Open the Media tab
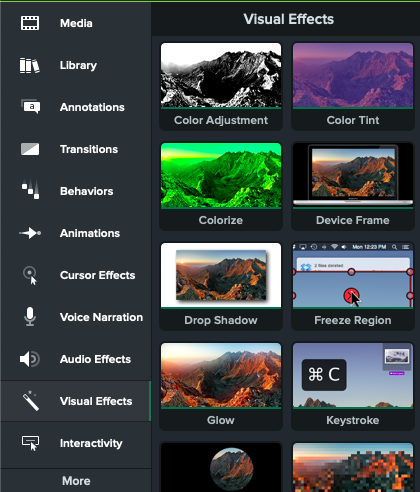 coord(76,23)
